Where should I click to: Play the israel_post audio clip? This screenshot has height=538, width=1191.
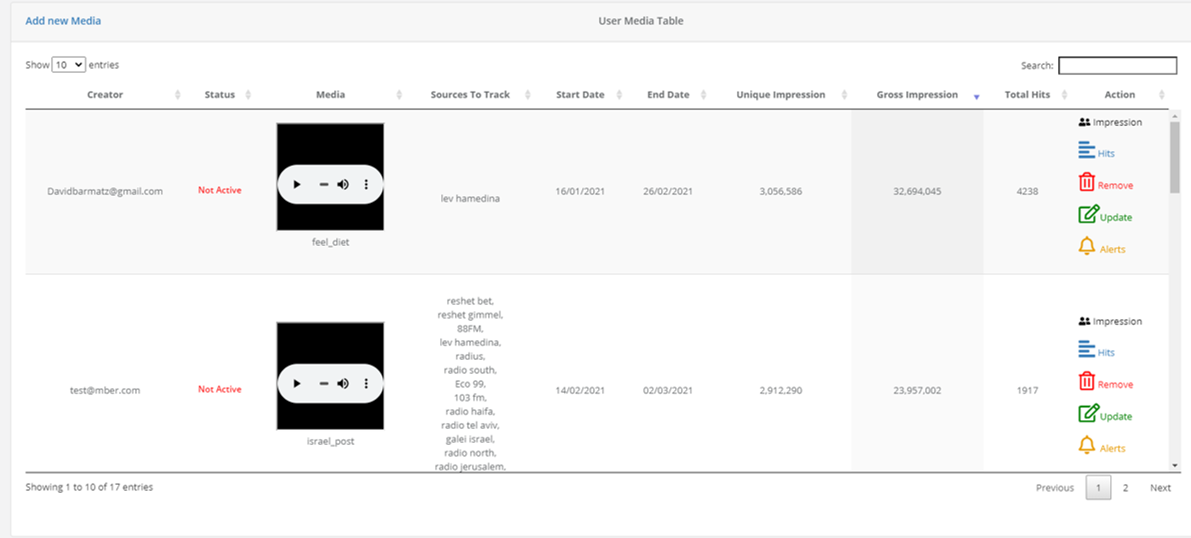(297, 383)
